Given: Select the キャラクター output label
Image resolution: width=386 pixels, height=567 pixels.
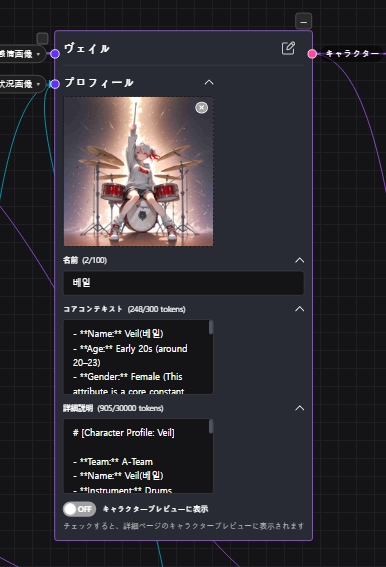Looking at the screenshot, I should click(x=352, y=54).
